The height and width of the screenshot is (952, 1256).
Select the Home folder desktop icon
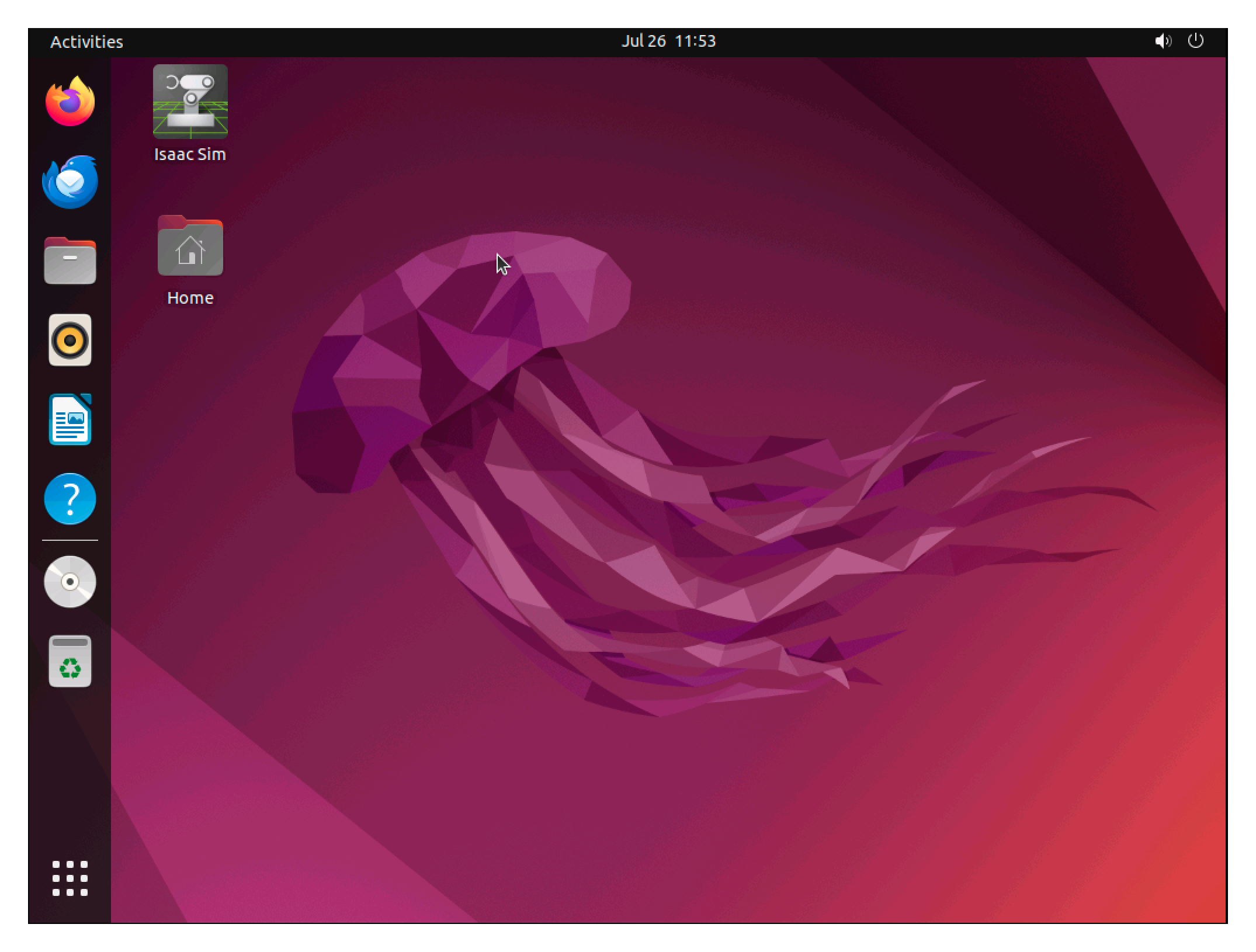tap(190, 245)
